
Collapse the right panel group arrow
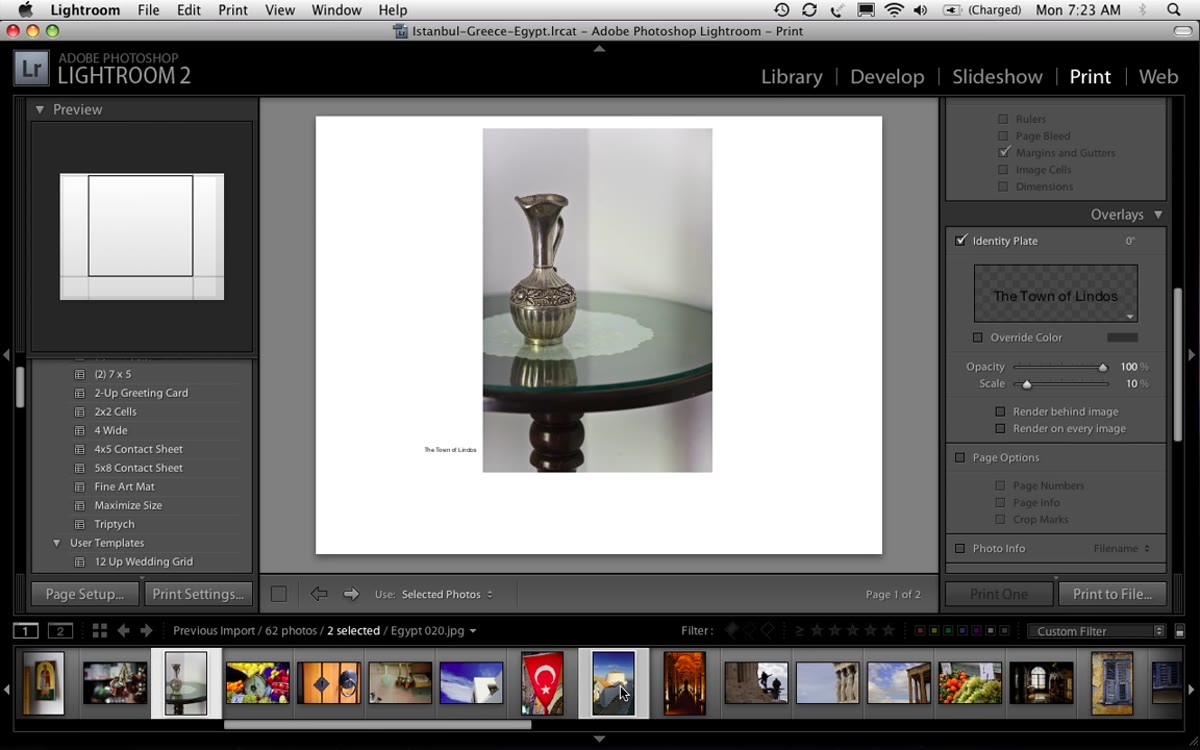pyautogui.click(x=1192, y=355)
